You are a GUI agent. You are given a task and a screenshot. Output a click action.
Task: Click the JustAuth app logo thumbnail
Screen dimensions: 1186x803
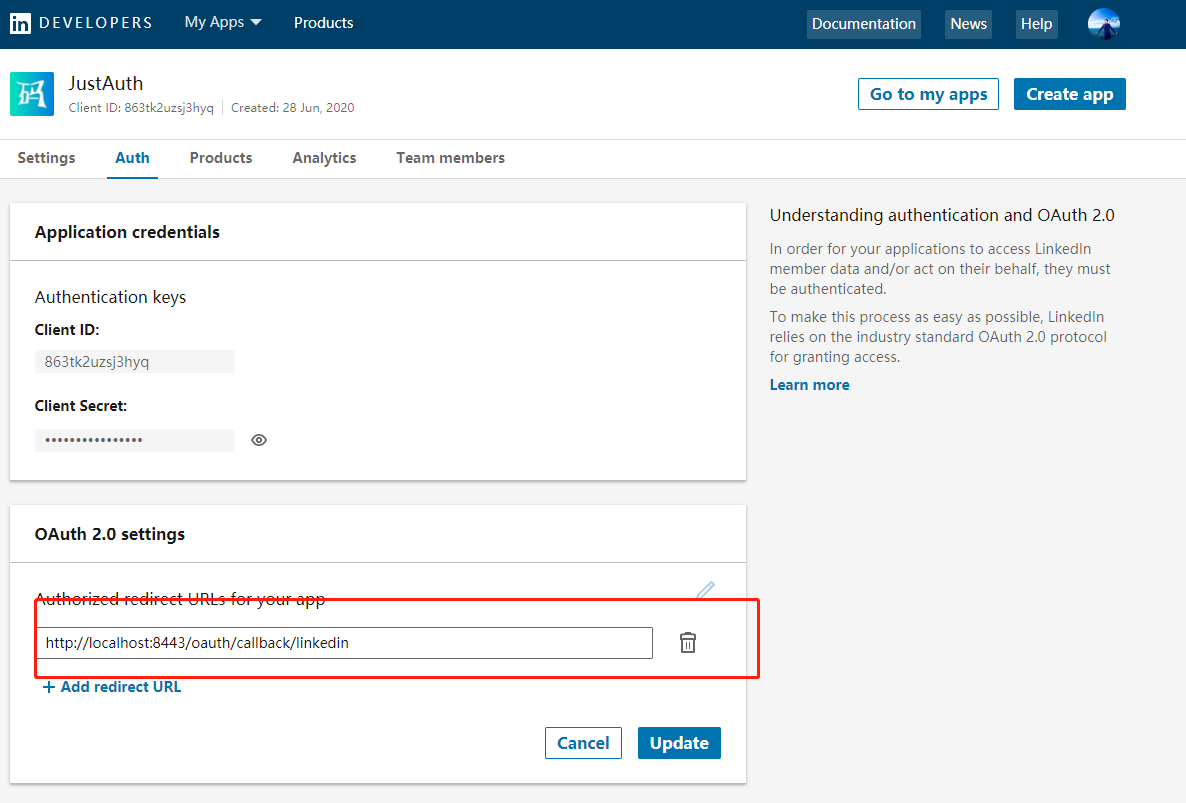point(32,94)
